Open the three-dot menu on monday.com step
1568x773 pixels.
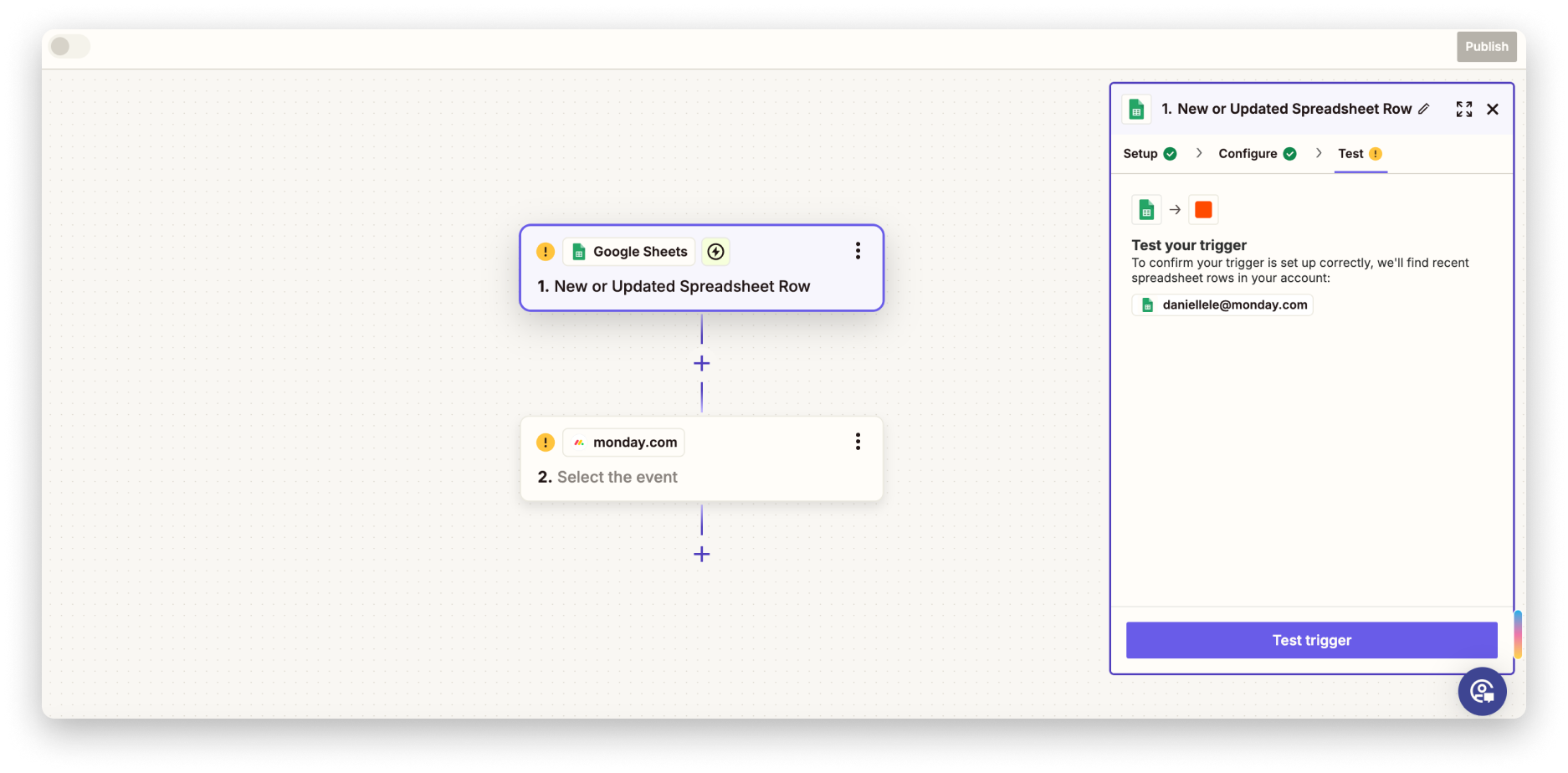(x=858, y=442)
